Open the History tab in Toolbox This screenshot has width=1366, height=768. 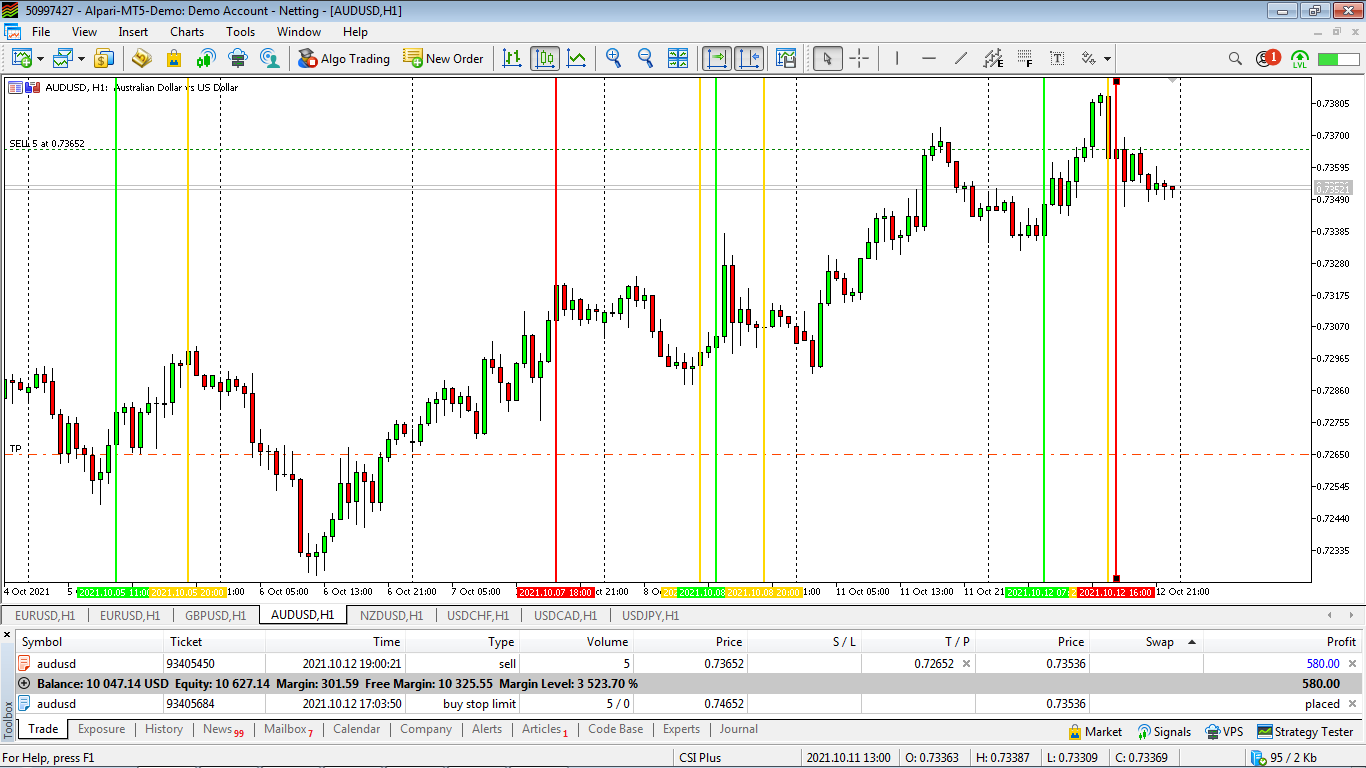tap(164, 729)
